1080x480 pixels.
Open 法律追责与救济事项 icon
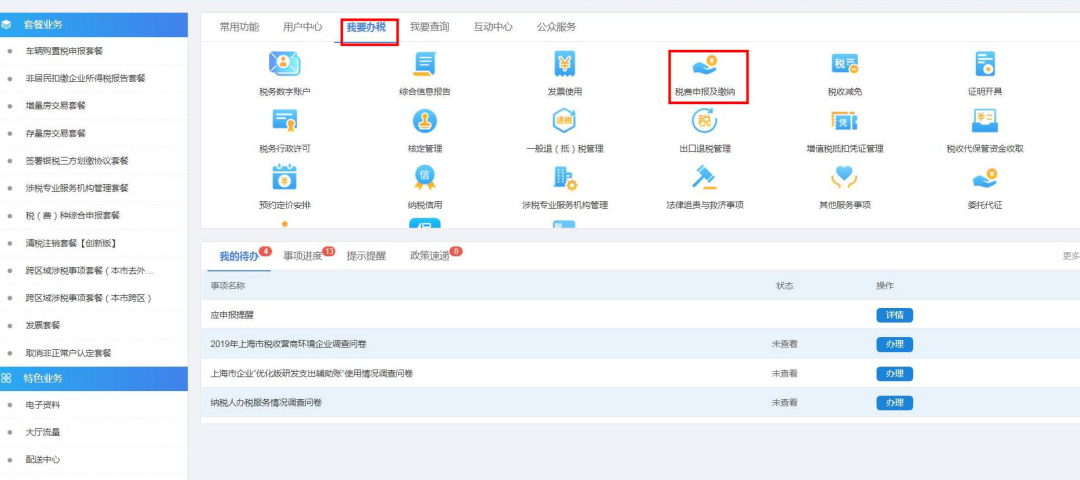(705, 177)
